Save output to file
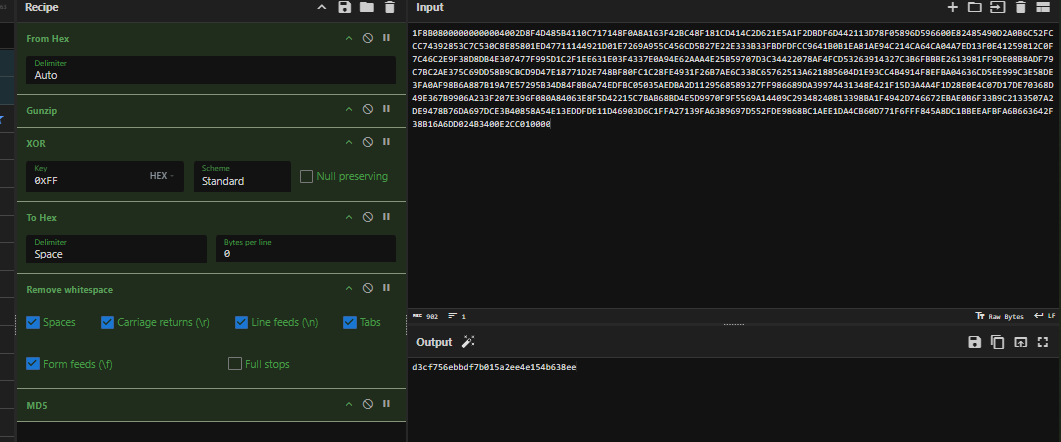The image size is (1061, 442). point(974,342)
